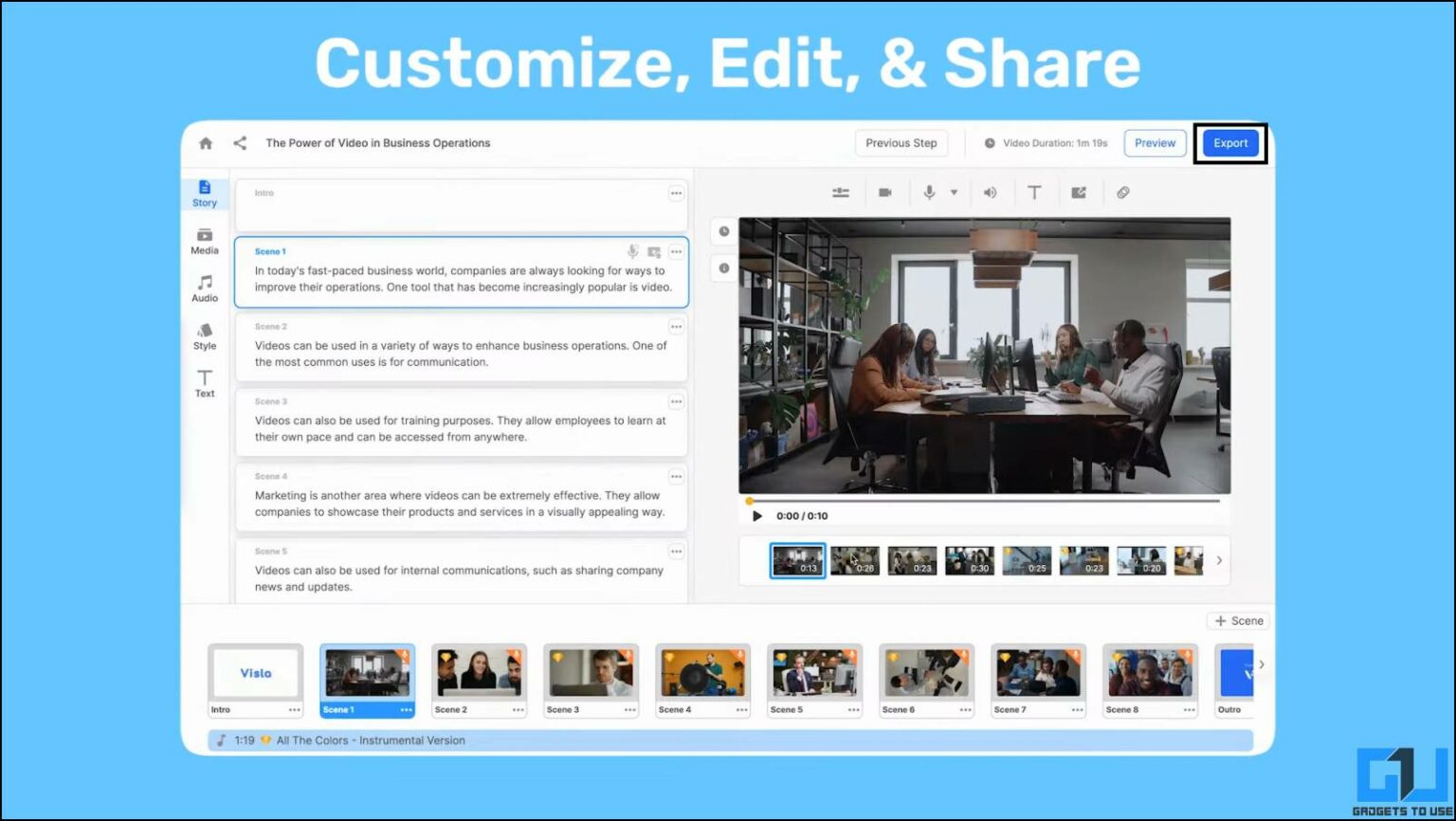1456x821 pixels.
Task: Select the Scene 3 thumbnail at the bottom
Action: pyautogui.click(x=591, y=673)
